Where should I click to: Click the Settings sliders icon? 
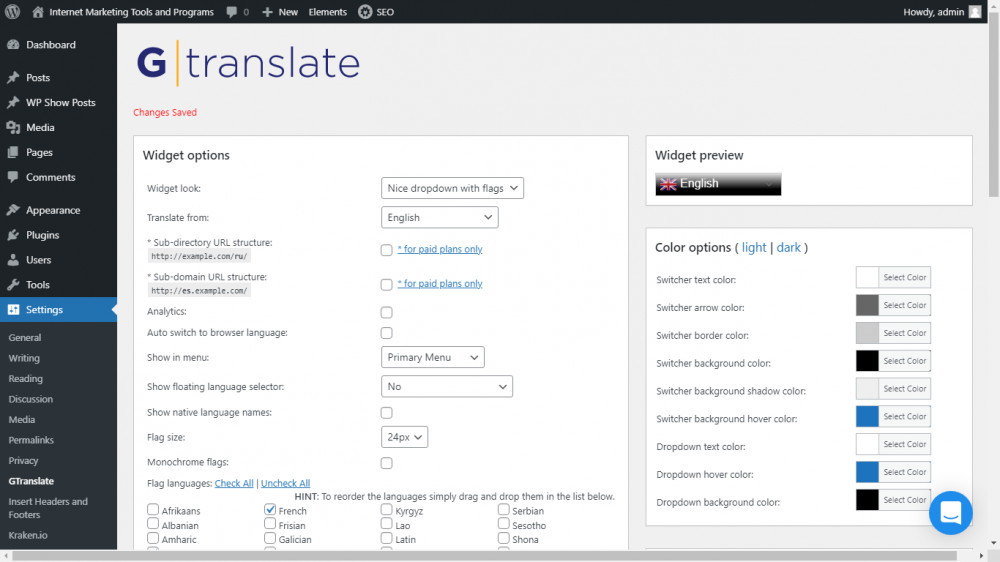13,309
